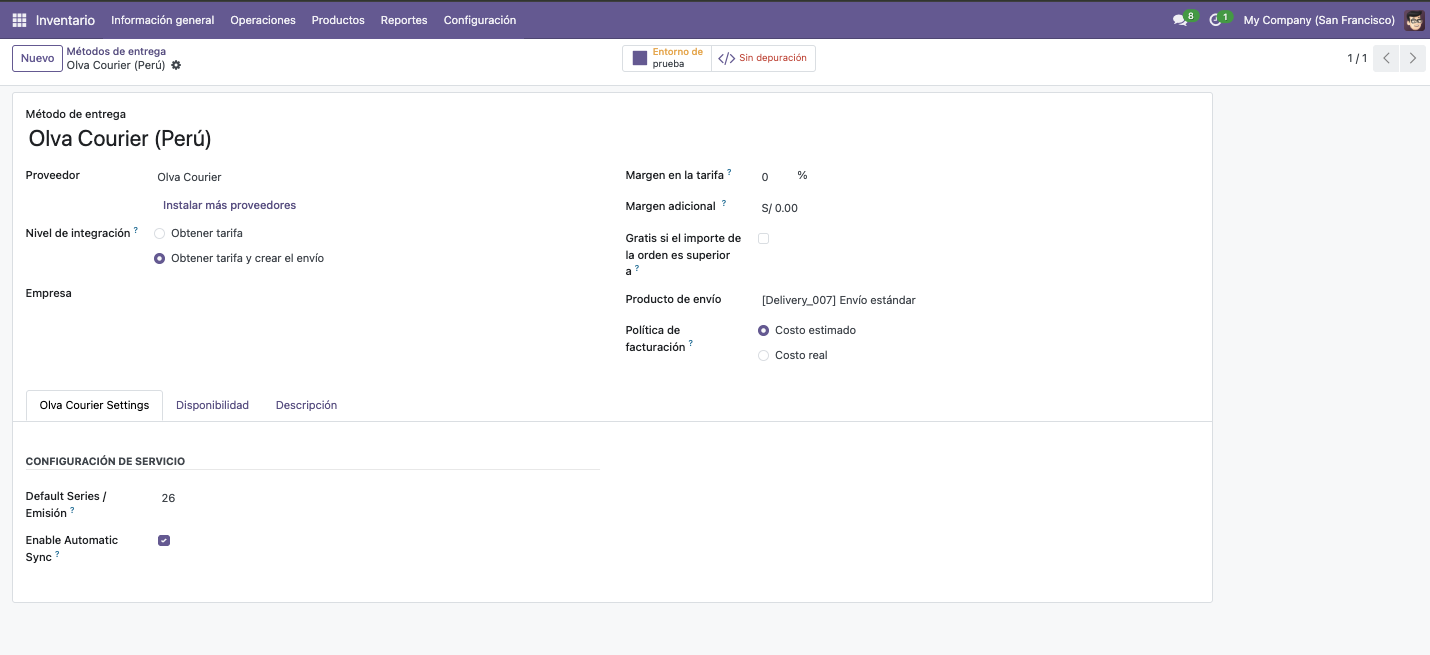
Task: Toggle the Entorno de prueba environment button
Action: pyautogui.click(x=667, y=58)
